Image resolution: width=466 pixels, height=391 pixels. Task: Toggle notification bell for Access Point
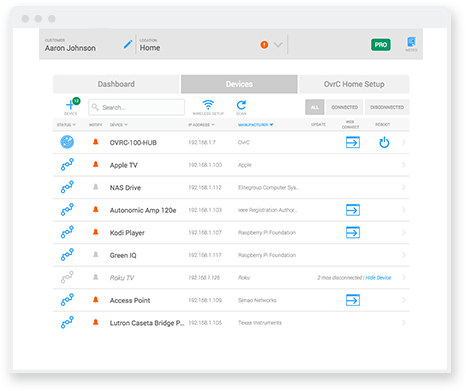pyautogui.click(x=96, y=300)
